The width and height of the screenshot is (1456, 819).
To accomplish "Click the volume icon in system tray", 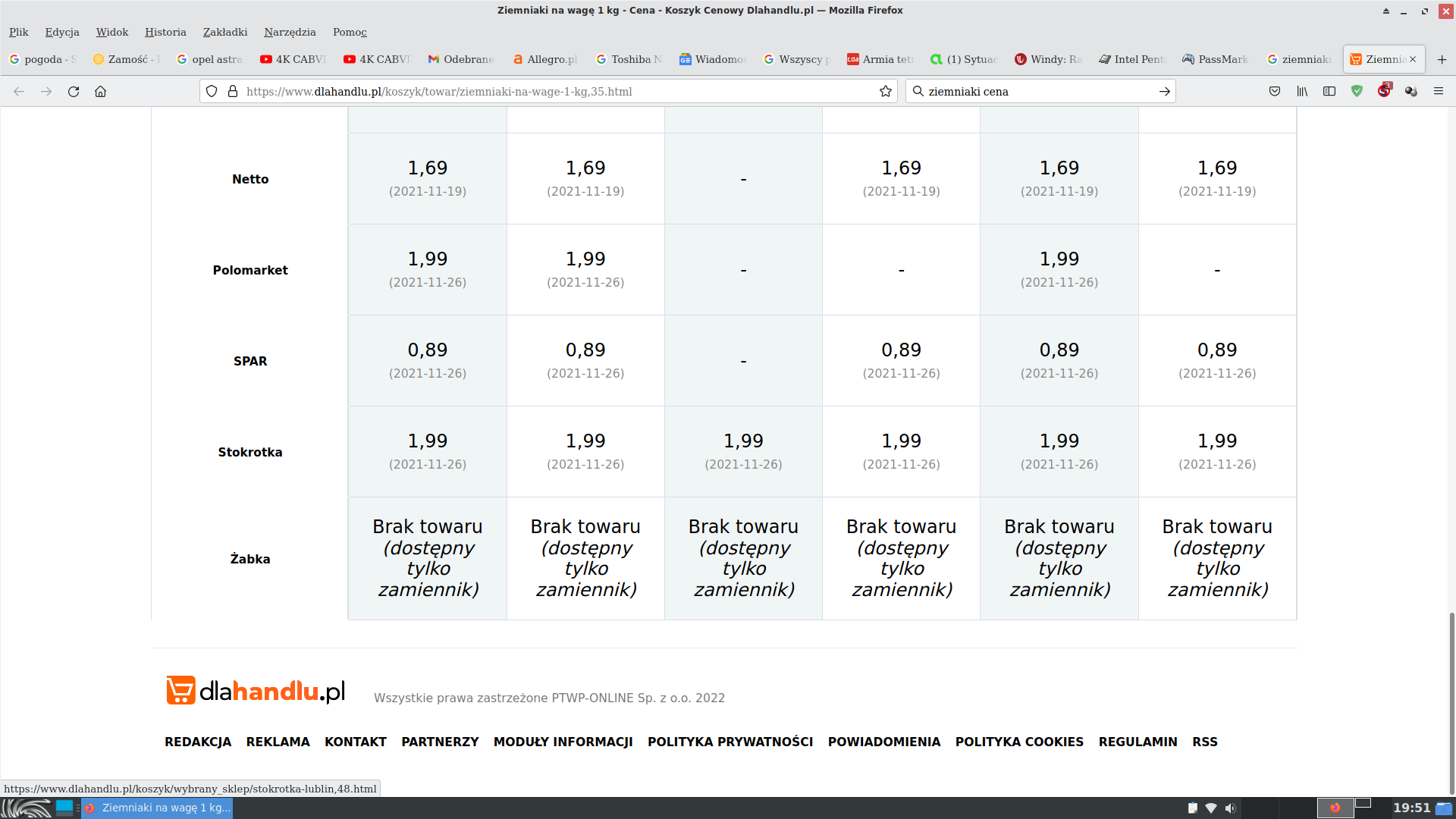I will (x=1230, y=808).
